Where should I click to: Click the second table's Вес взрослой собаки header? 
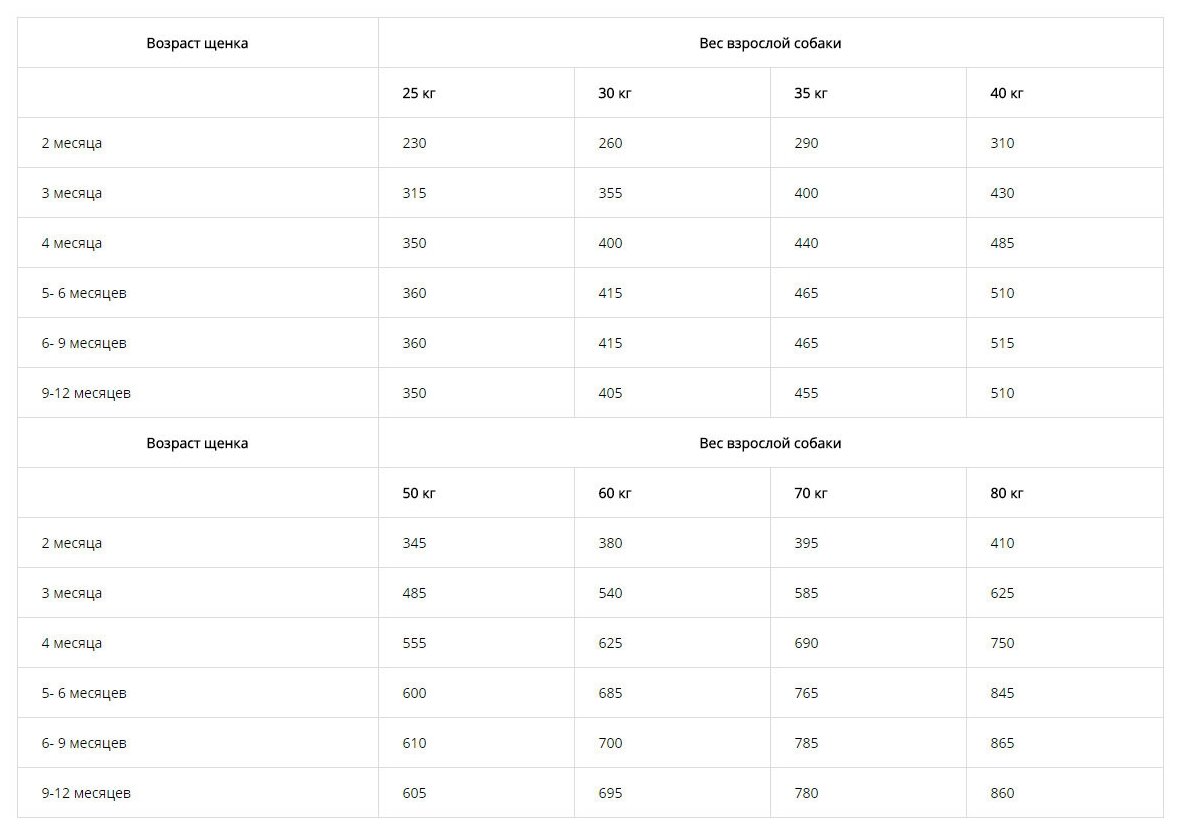pyautogui.click(x=770, y=443)
